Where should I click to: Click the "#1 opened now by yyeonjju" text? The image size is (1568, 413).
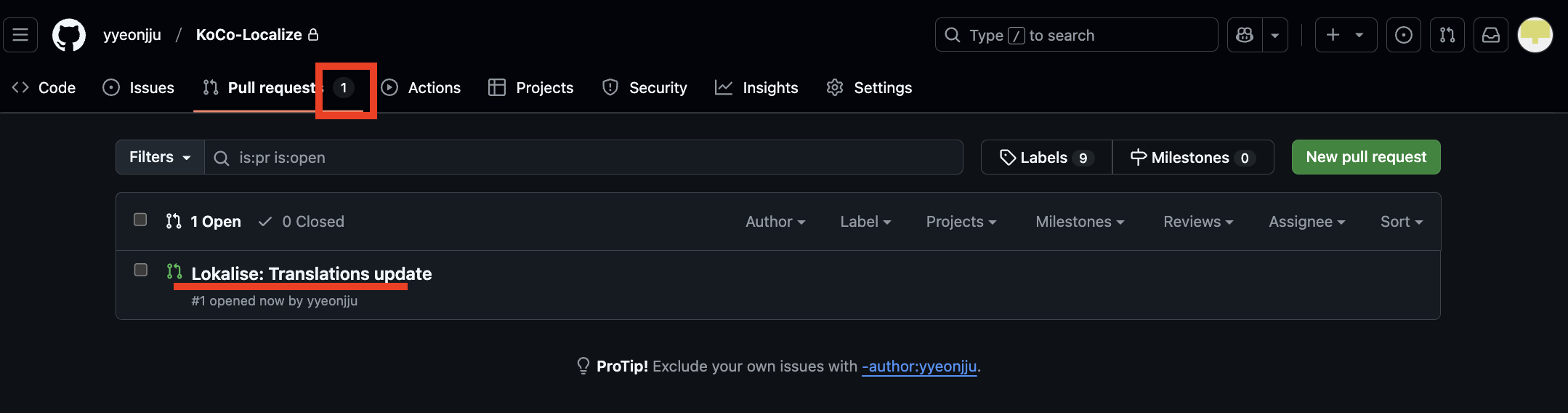[x=275, y=301]
